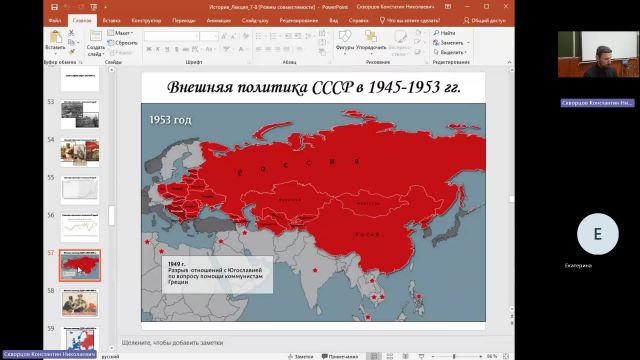
Task: Open the shape fill dropdown
Action: tap(419, 32)
